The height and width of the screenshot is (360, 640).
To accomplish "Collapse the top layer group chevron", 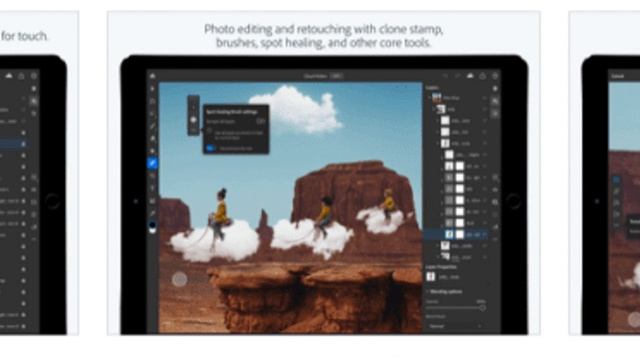I will click(429, 98).
